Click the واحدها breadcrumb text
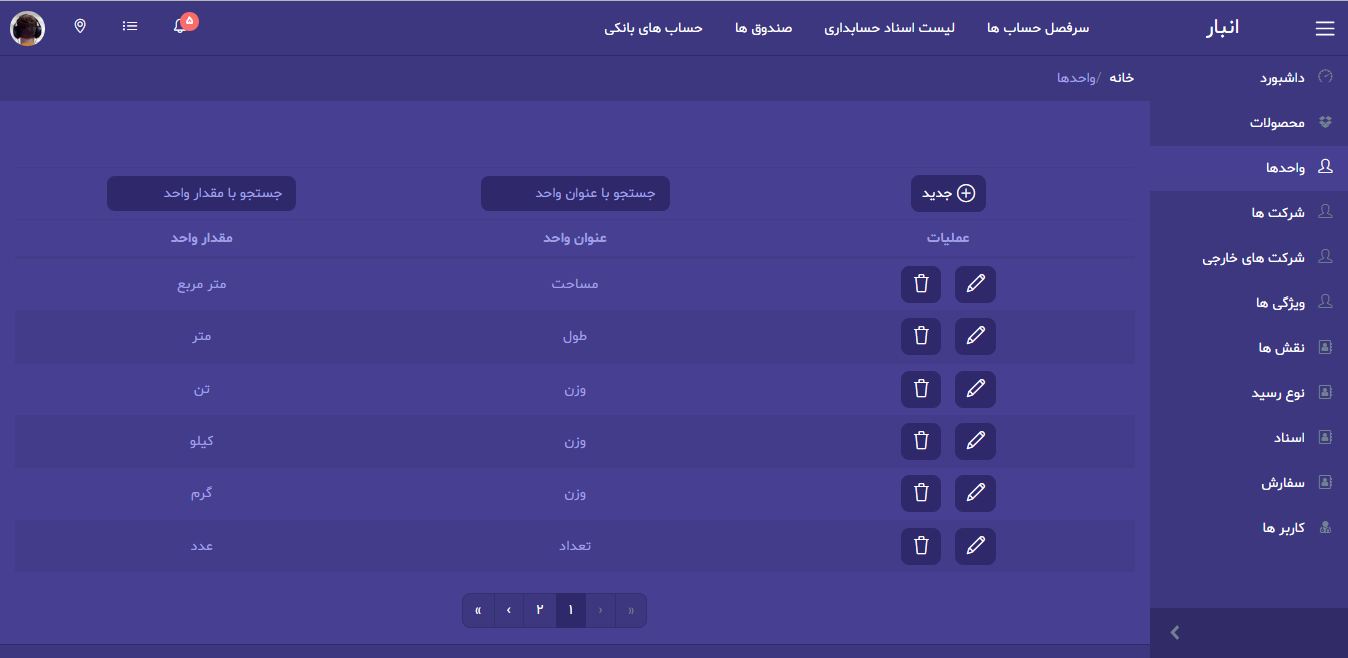 pos(1076,77)
